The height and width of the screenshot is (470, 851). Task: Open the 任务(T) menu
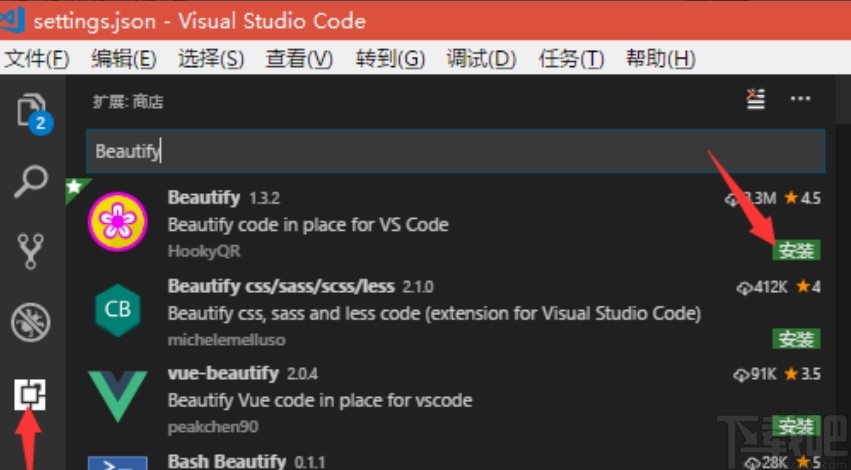(x=571, y=59)
